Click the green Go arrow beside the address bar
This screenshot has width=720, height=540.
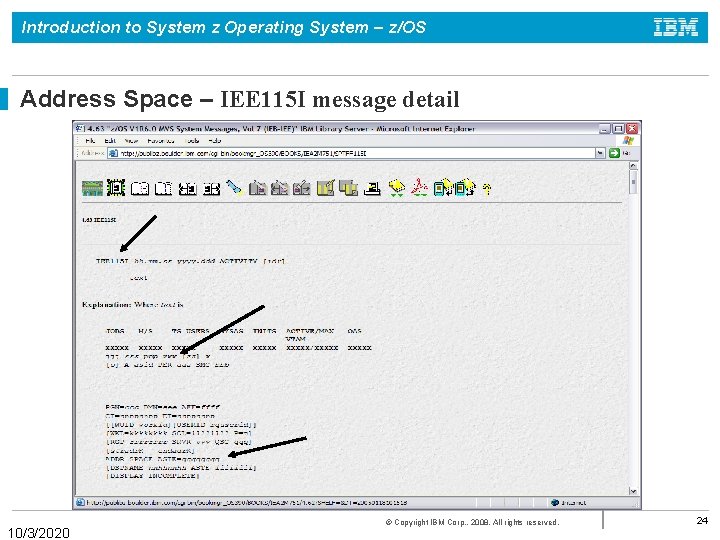point(614,153)
